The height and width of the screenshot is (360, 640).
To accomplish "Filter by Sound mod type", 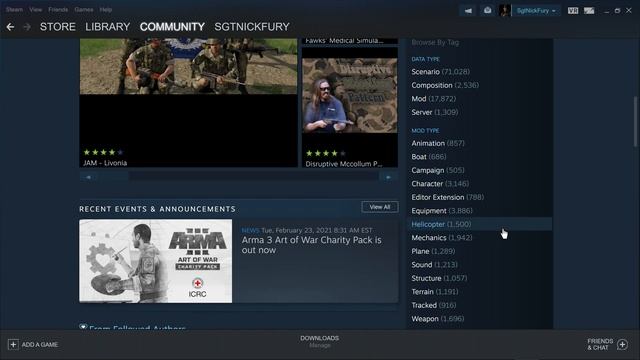I will pyautogui.click(x=434, y=264).
